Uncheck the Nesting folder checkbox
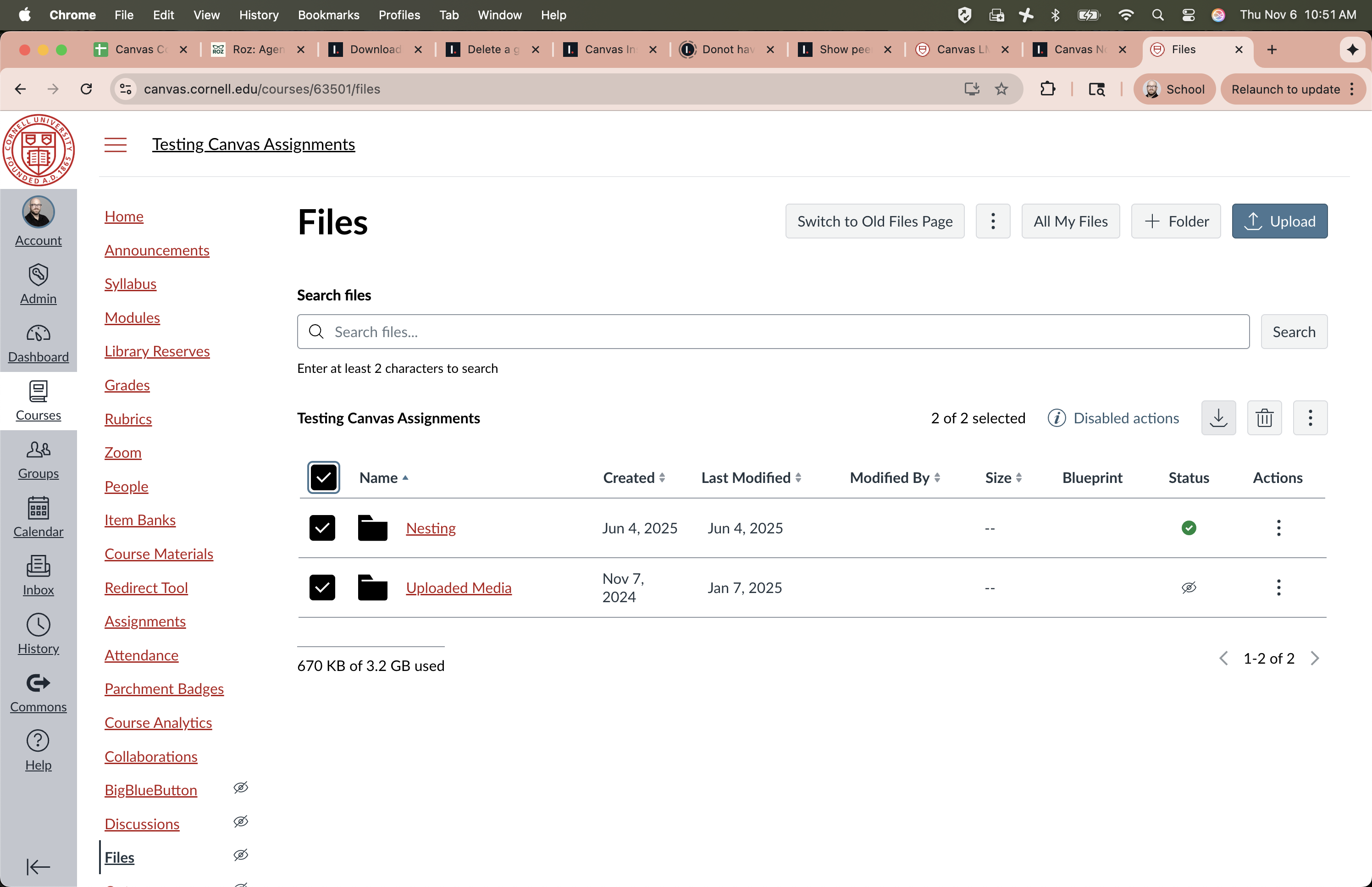This screenshot has height=887, width=1372. pos(322,528)
